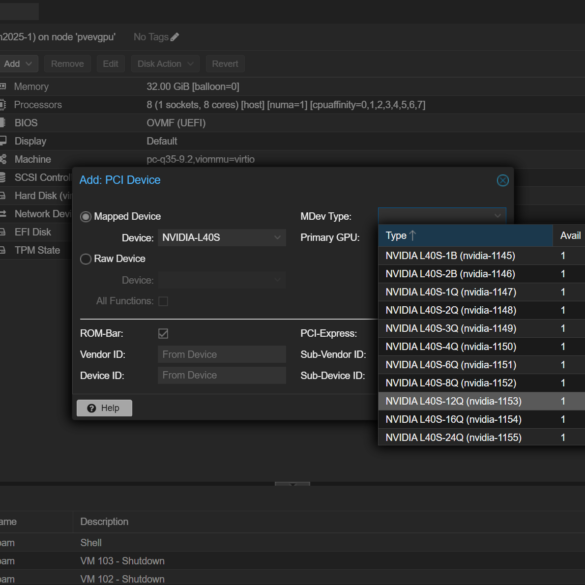
Task: Select the Raw Device radio button
Action: coord(85,259)
